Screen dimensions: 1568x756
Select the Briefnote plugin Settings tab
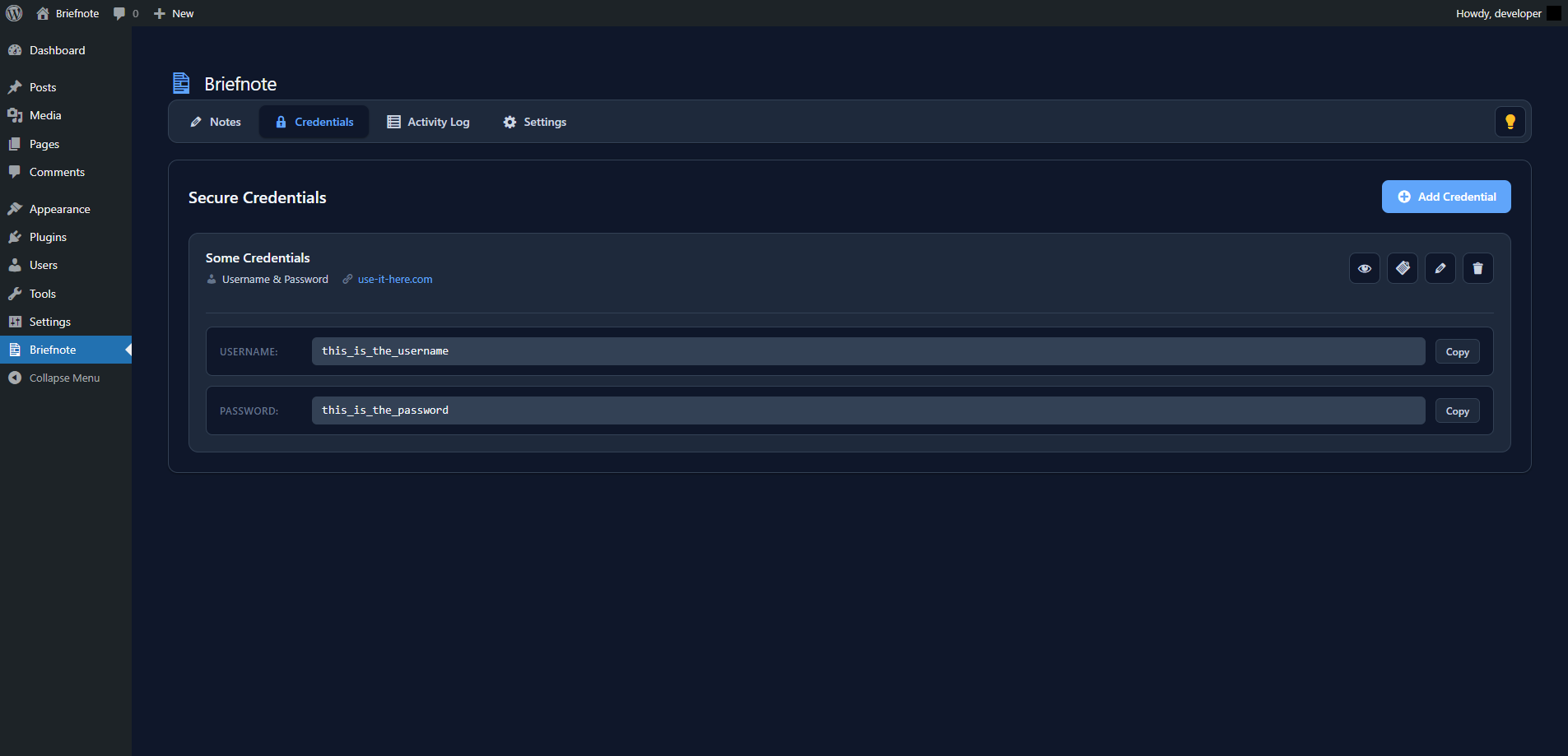coord(534,122)
